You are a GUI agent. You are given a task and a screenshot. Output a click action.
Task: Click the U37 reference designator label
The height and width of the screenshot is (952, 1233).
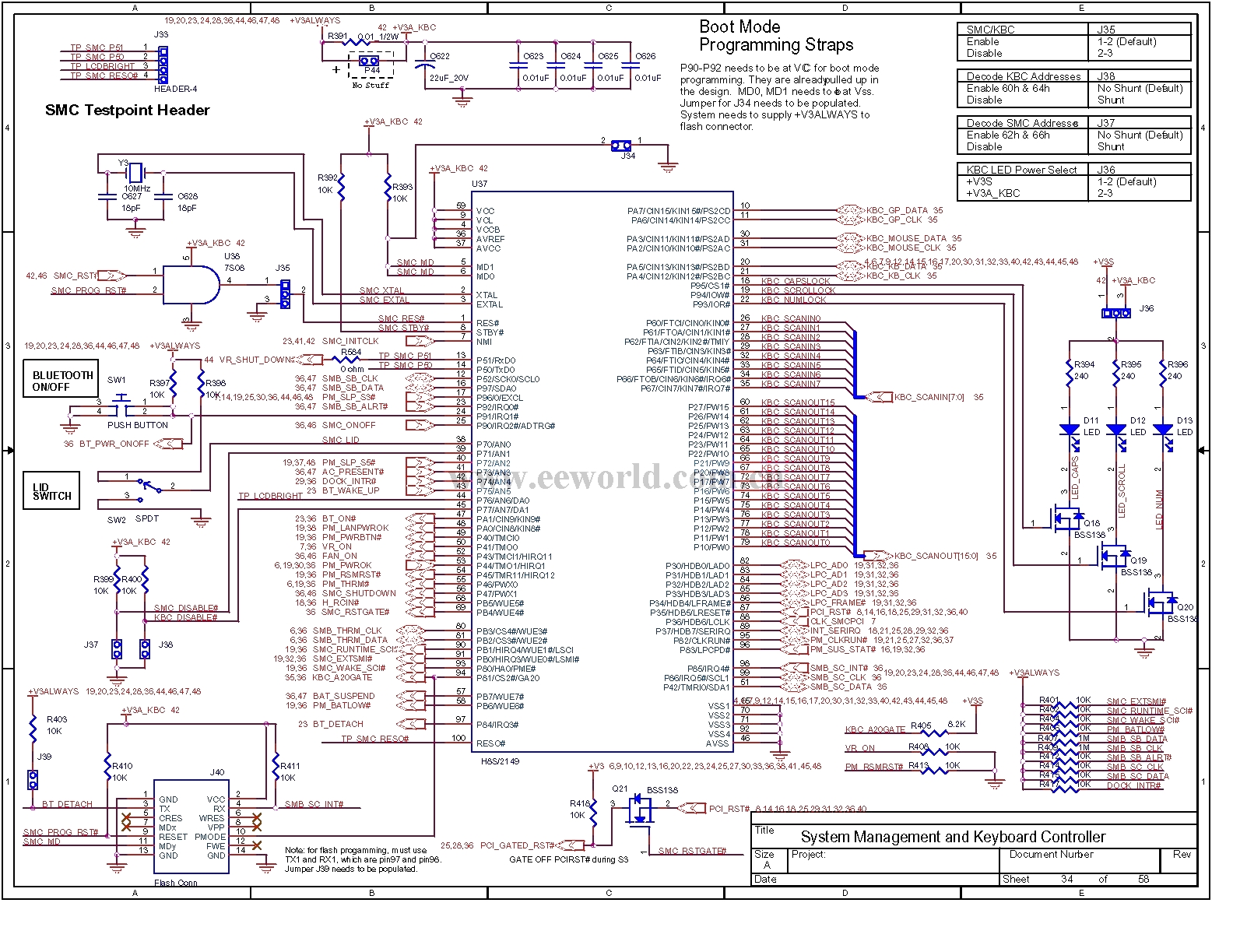[479, 184]
